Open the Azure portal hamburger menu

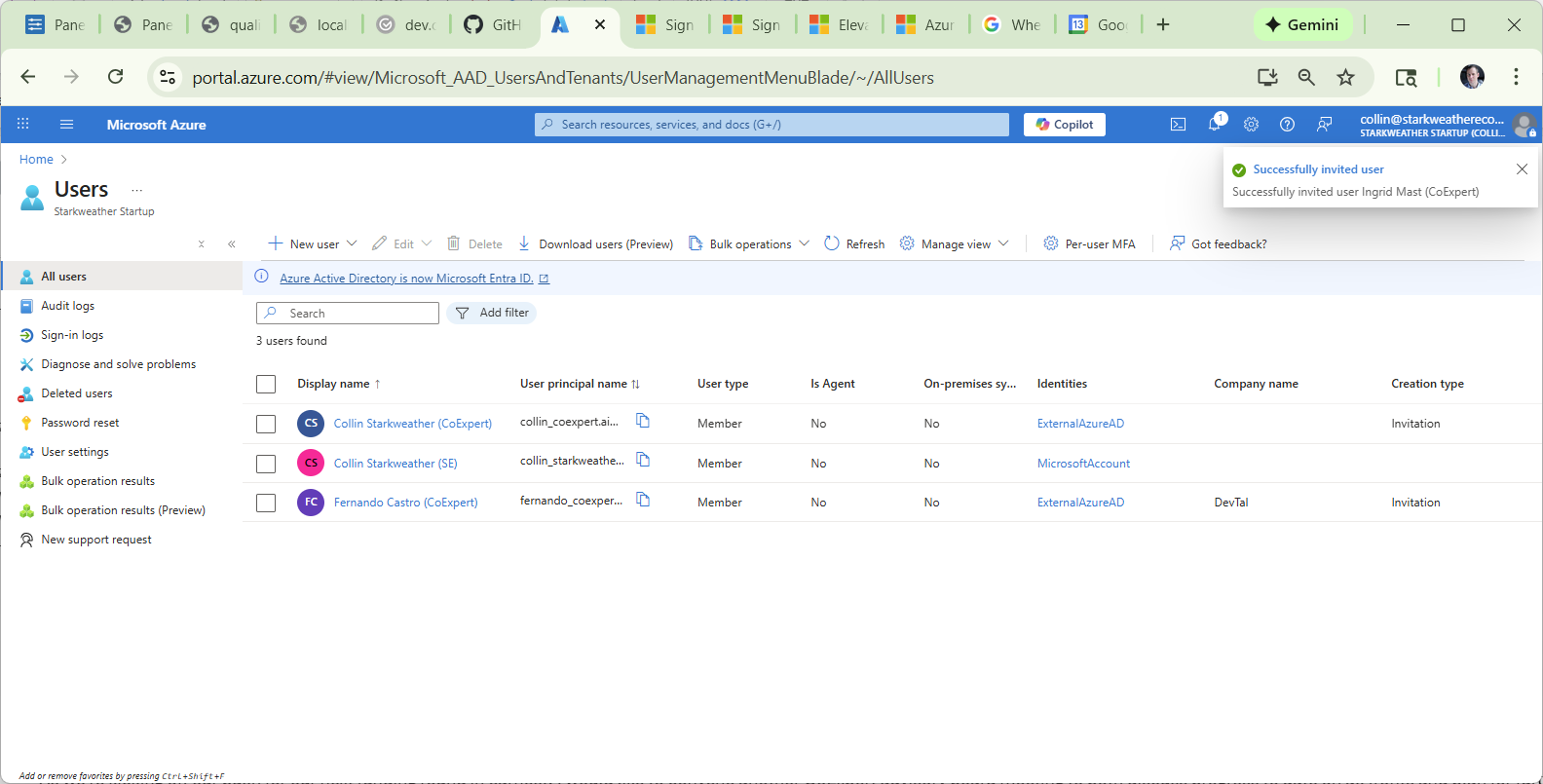click(x=66, y=125)
